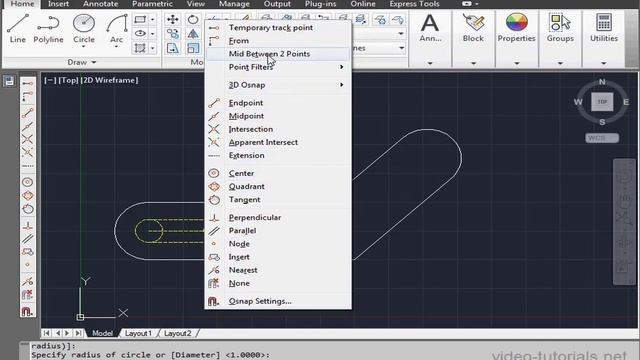Select Midpoint from snap menu
The width and height of the screenshot is (640, 360).
pyautogui.click(x=278, y=116)
